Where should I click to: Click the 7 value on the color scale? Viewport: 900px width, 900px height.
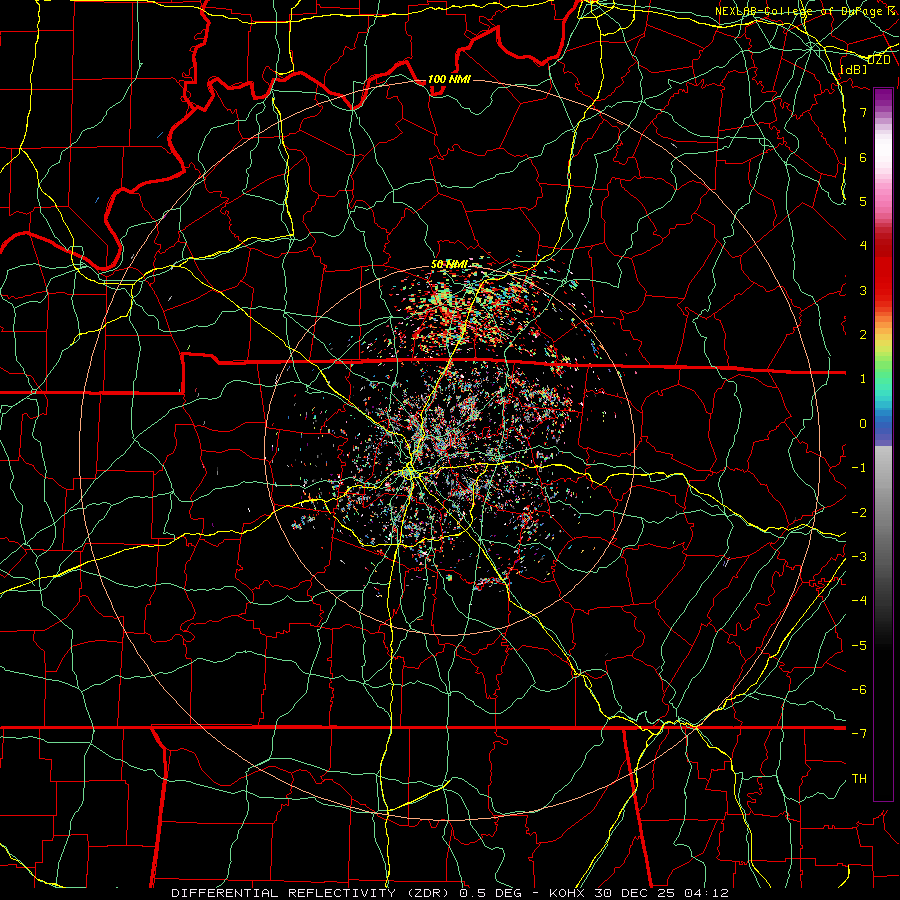point(863,112)
